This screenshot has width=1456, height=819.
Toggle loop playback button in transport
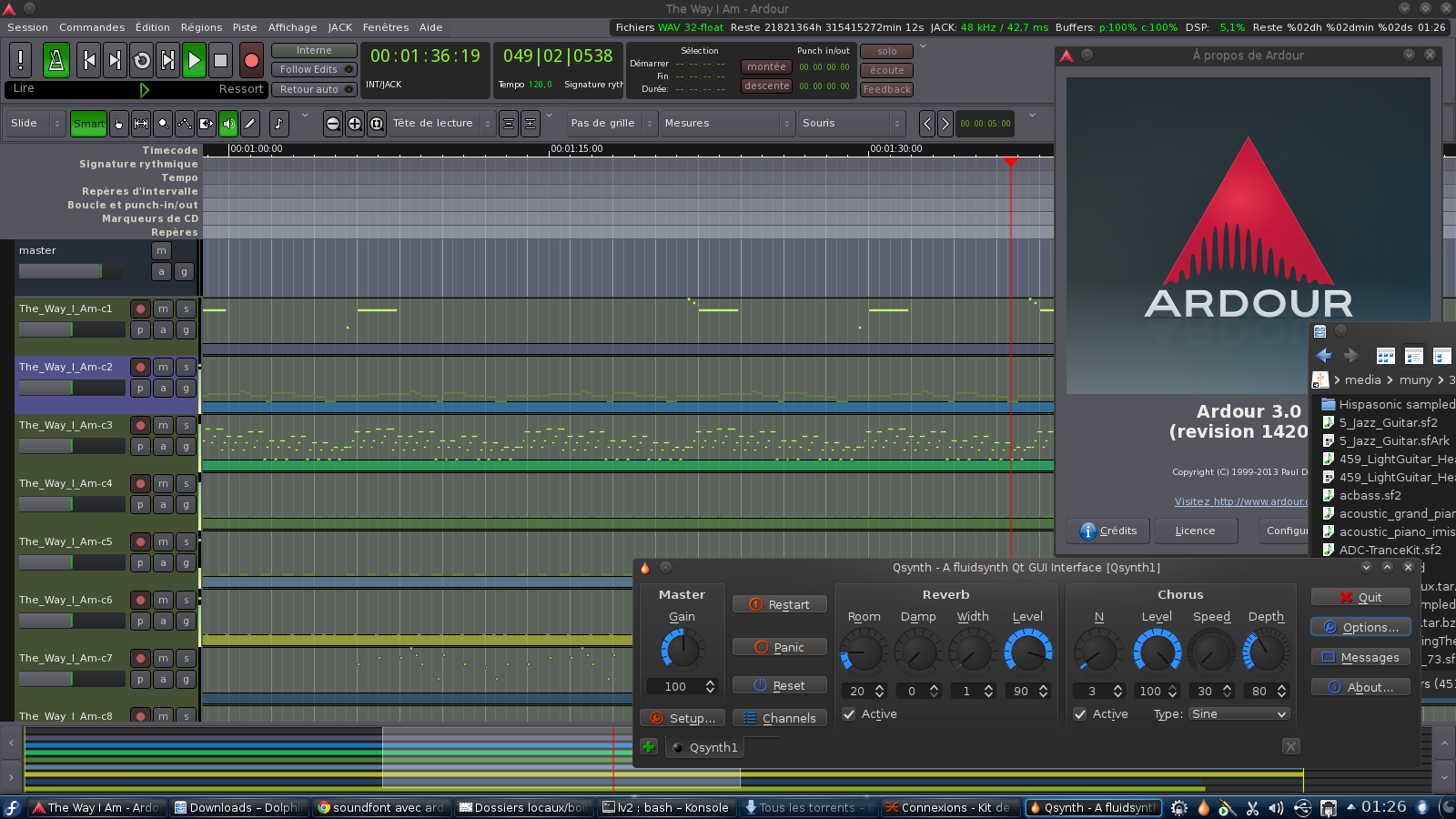pyautogui.click(x=142, y=61)
